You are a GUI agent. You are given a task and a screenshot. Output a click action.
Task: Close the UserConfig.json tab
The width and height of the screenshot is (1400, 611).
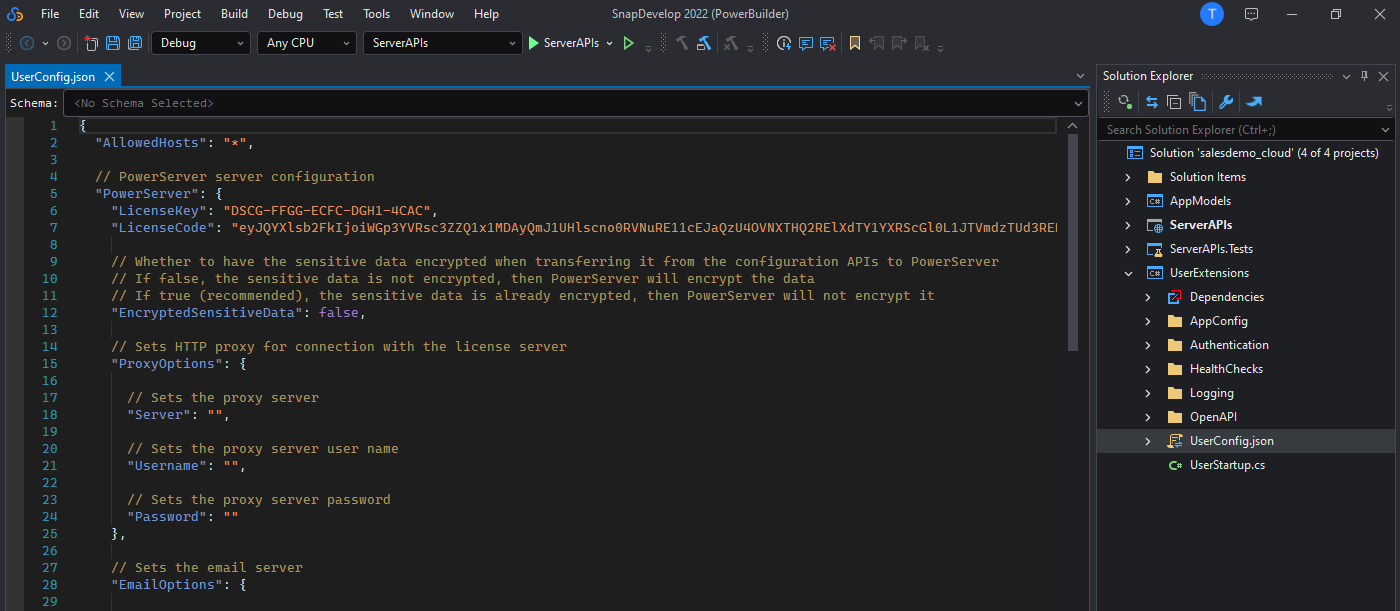(x=109, y=77)
